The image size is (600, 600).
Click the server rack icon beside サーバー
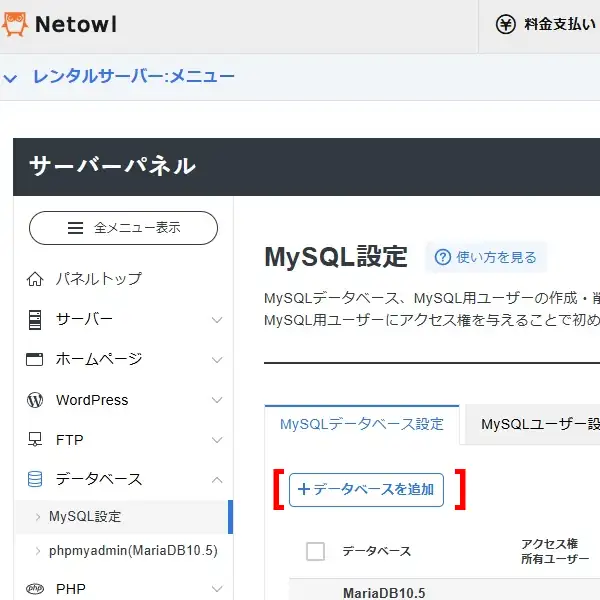click(x=35, y=320)
